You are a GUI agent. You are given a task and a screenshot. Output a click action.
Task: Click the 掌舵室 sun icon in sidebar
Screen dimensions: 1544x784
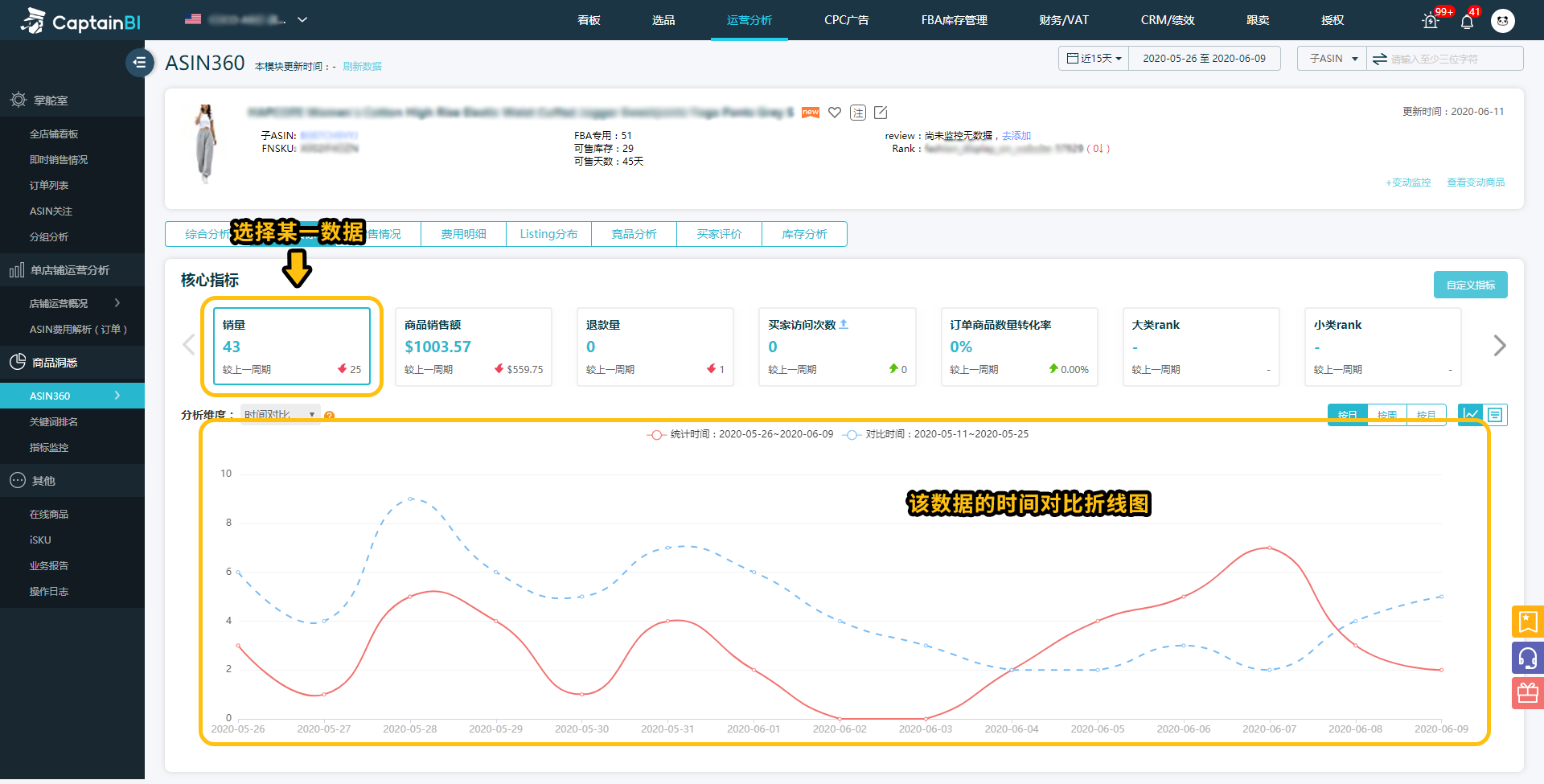pyautogui.click(x=18, y=100)
